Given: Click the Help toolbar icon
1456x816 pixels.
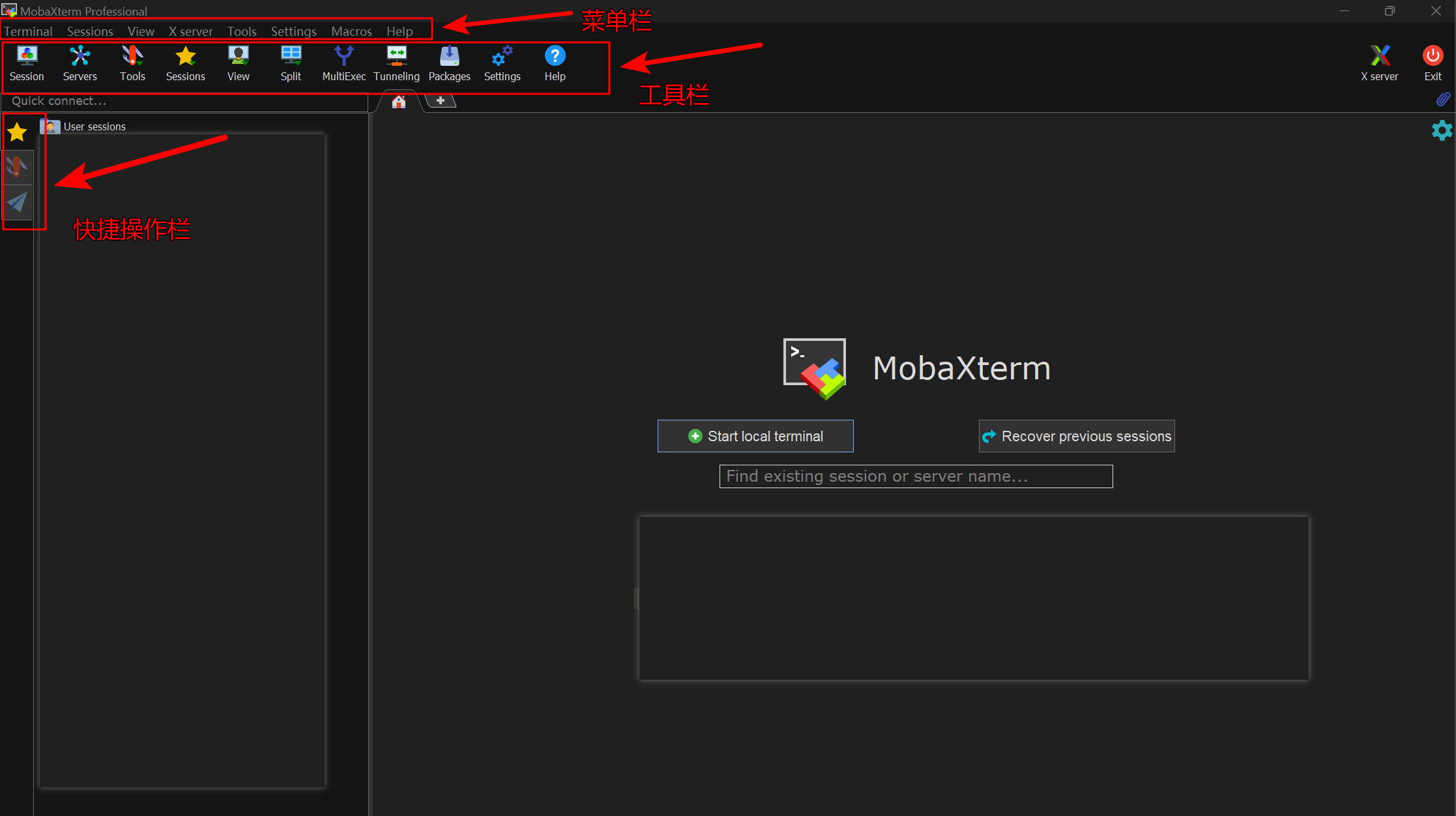Looking at the screenshot, I should coord(555,63).
